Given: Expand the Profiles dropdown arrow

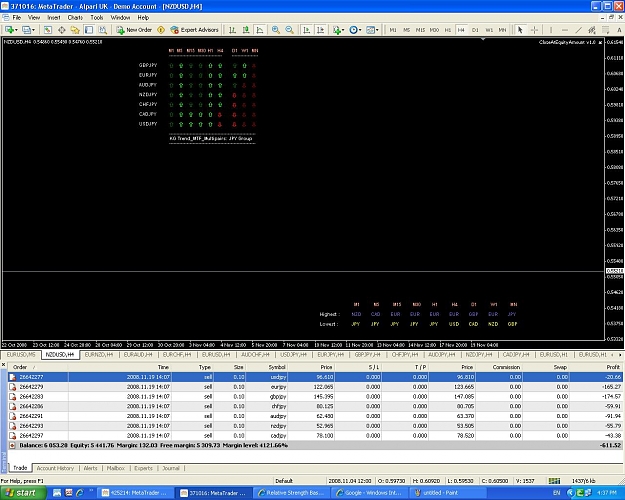Looking at the screenshot, I should tap(33, 30).
